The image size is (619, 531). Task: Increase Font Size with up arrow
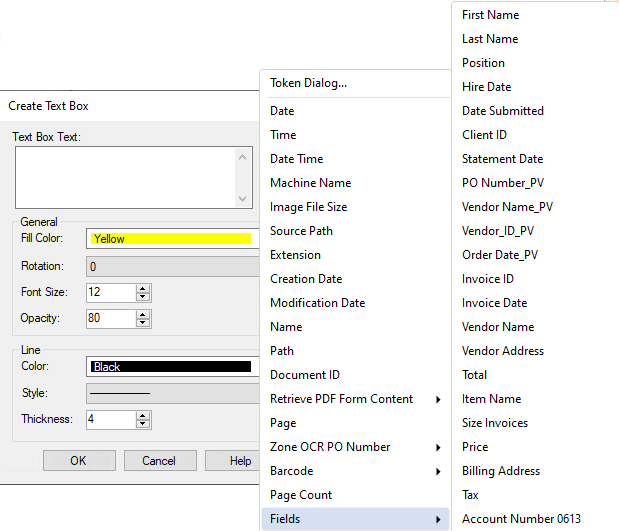tap(143, 289)
